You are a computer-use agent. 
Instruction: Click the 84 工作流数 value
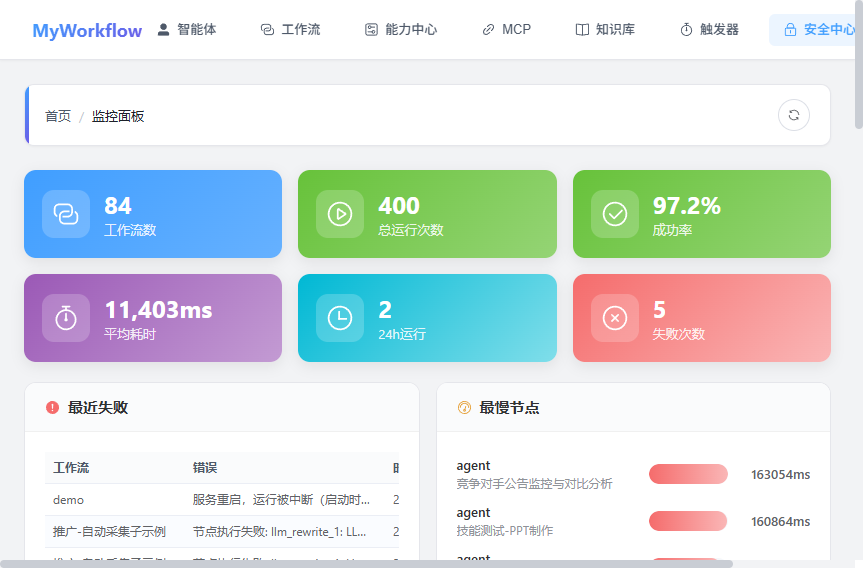tap(118, 206)
